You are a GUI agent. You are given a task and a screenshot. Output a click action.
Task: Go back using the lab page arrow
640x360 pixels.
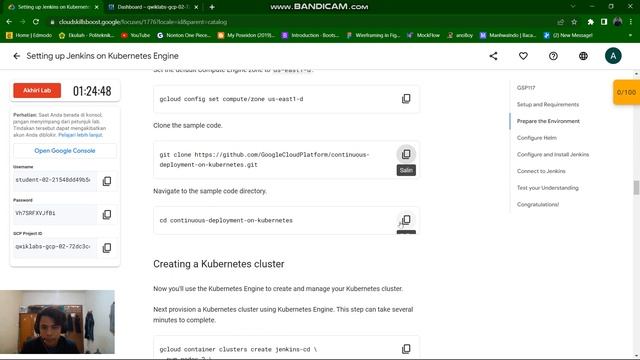[x=16, y=56]
